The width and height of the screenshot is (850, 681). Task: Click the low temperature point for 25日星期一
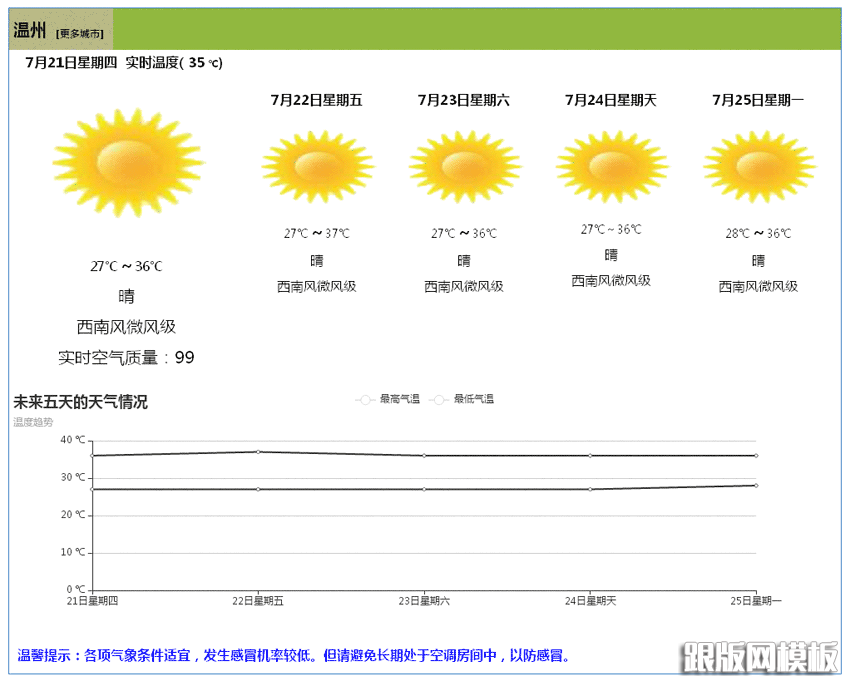pyautogui.click(x=755, y=485)
